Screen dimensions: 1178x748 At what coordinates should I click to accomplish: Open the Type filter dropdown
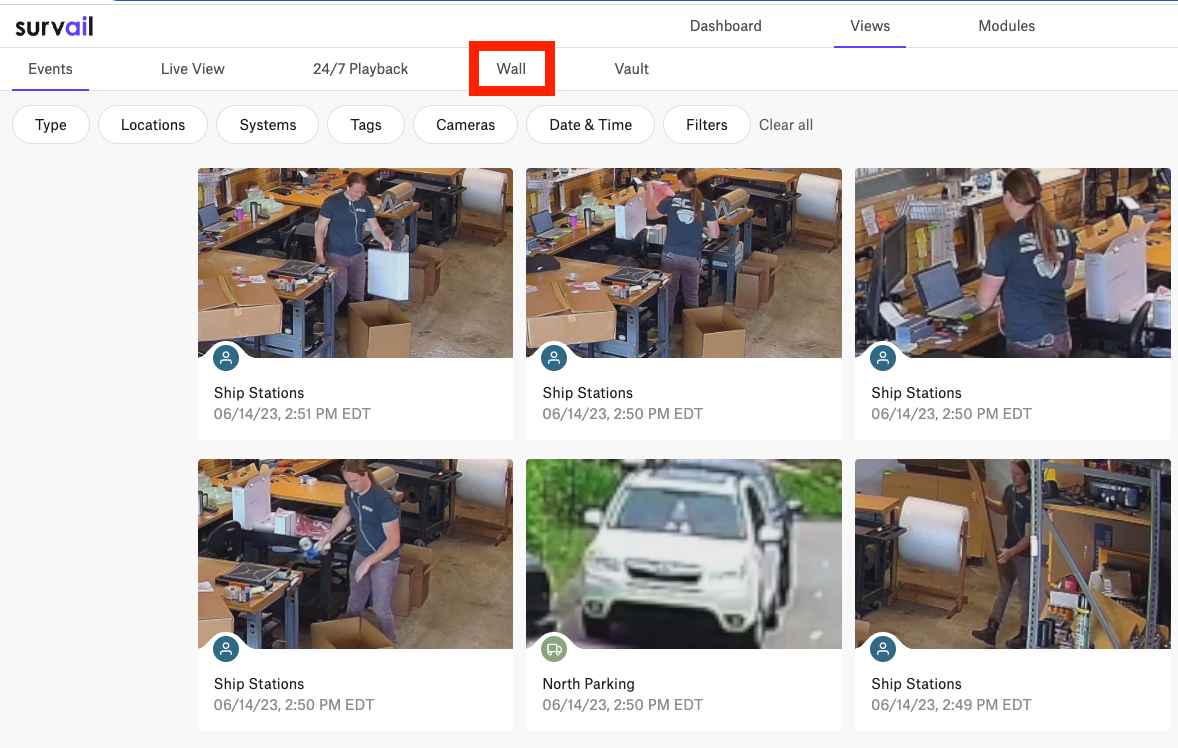tap(50, 125)
